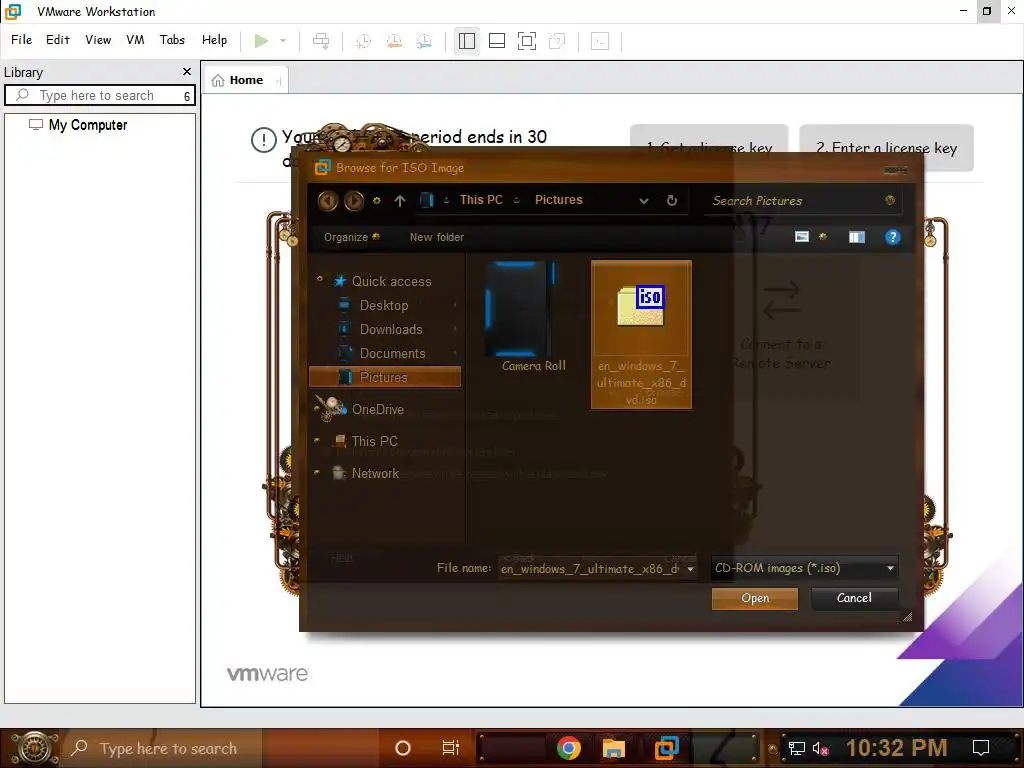Open File name combo box dropdown
Image resolution: width=1024 pixels, height=768 pixels.
point(690,569)
